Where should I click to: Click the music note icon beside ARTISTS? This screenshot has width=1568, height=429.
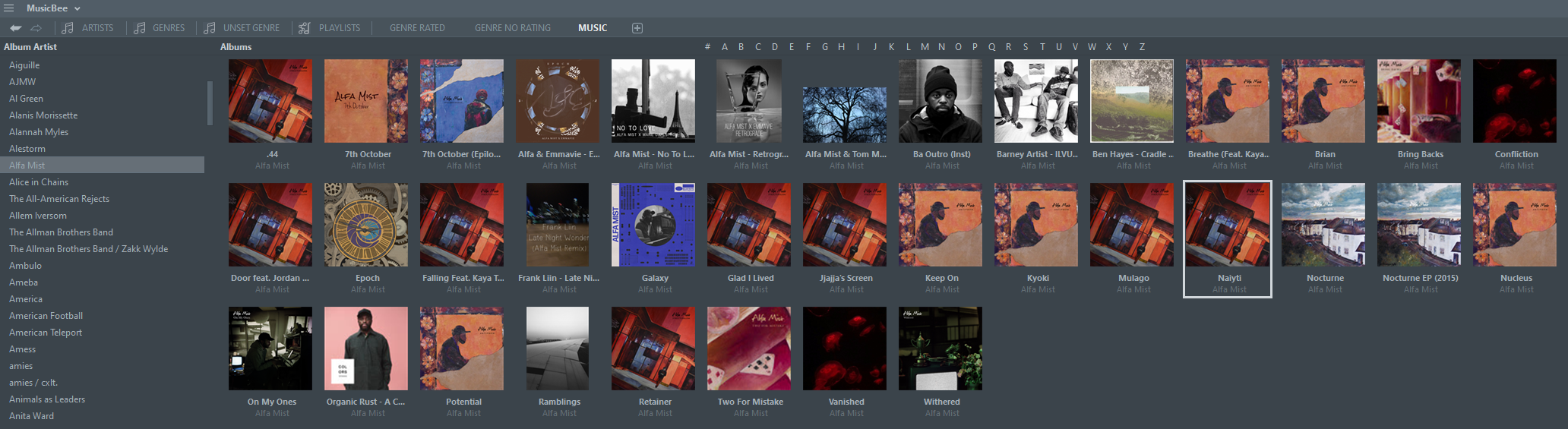68,28
